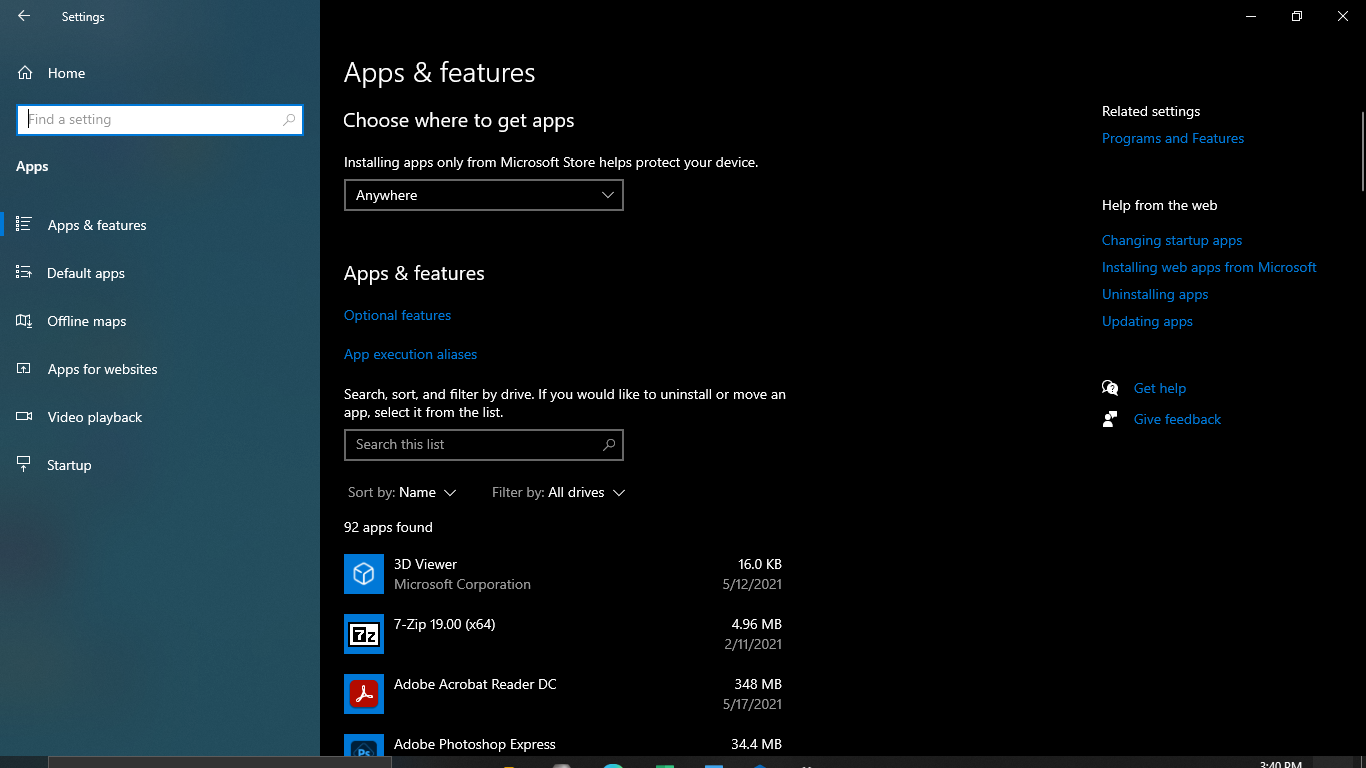This screenshot has height=768, width=1366.
Task: Open Offline maps settings
Action: (160, 321)
